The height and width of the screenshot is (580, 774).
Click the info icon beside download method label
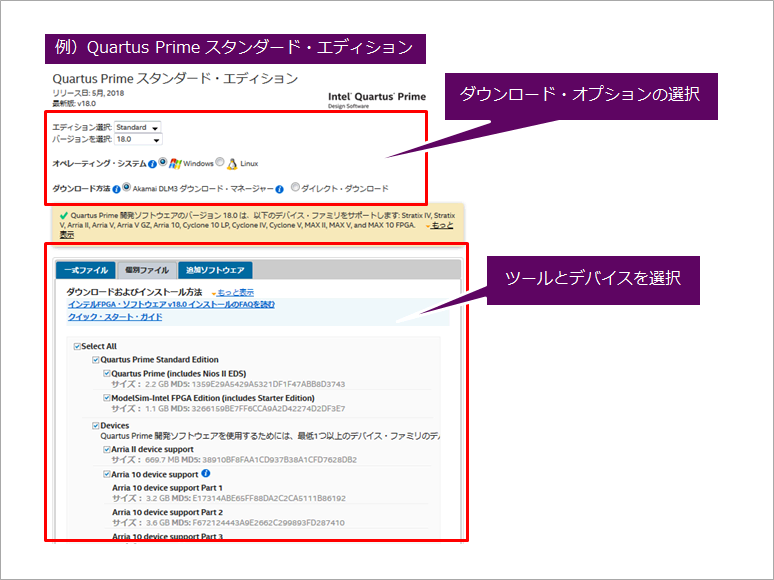pyautogui.click(x=116, y=189)
